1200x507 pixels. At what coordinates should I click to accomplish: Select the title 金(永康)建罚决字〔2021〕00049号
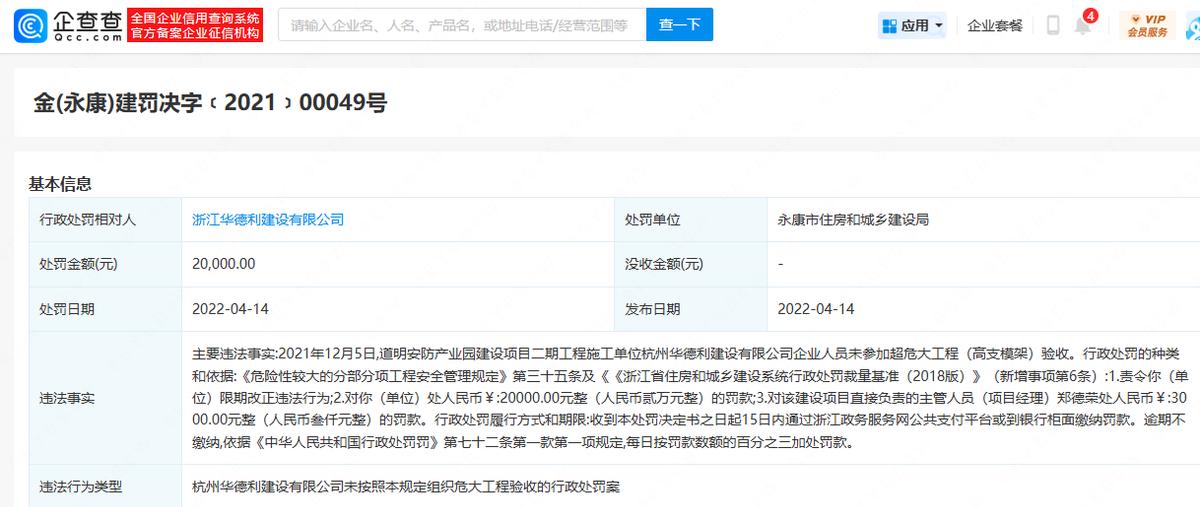tap(210, 102)
